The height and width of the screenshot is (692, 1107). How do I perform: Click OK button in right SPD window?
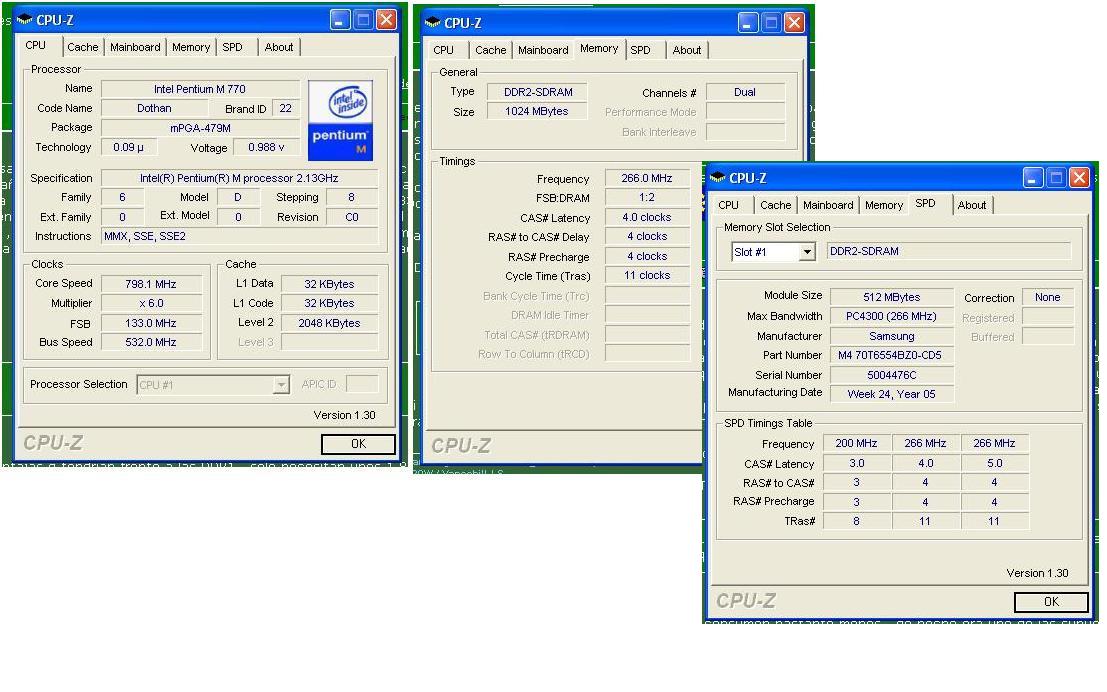point(1051,602)
